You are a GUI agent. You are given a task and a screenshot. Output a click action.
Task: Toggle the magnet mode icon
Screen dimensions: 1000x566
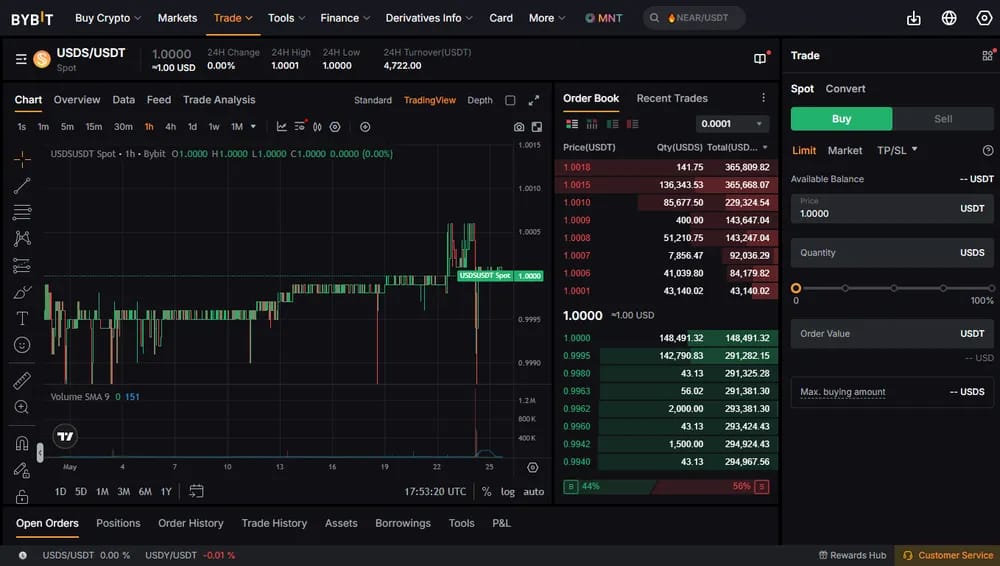(x=22, y=443)
